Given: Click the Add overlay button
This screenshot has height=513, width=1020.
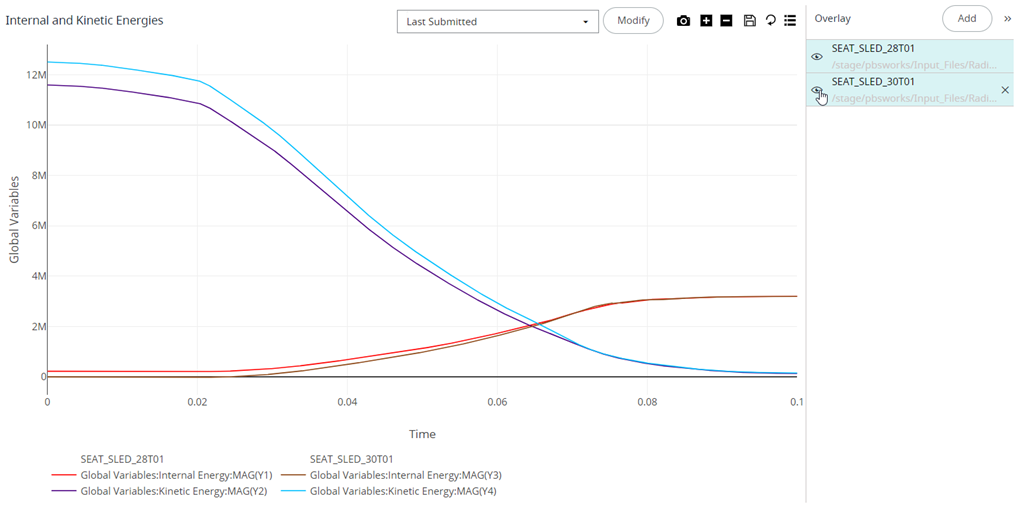Looking at the screenshot, I should click(x=966, y=19).
